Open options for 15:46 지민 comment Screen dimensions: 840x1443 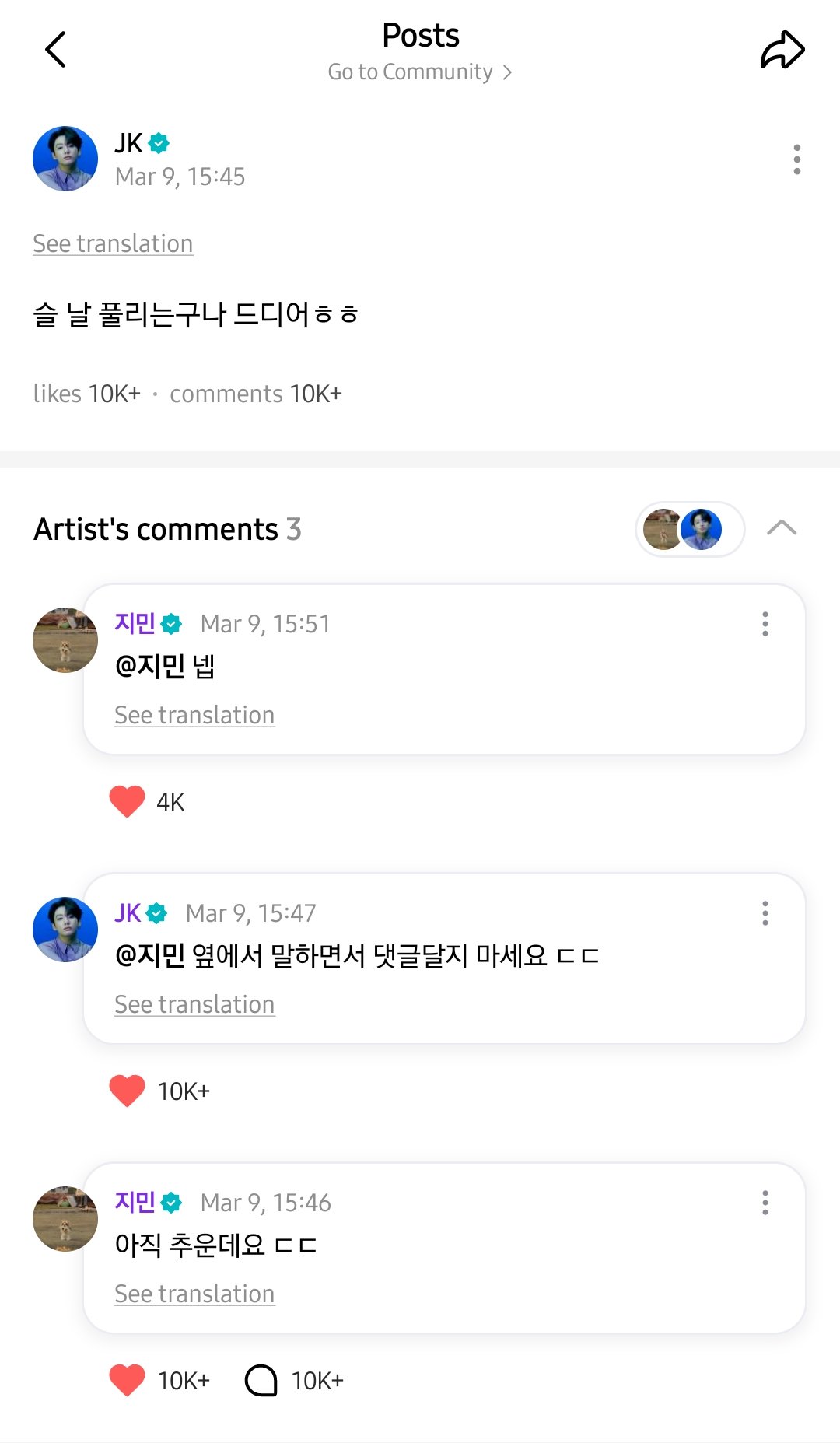pos(765,1203)
